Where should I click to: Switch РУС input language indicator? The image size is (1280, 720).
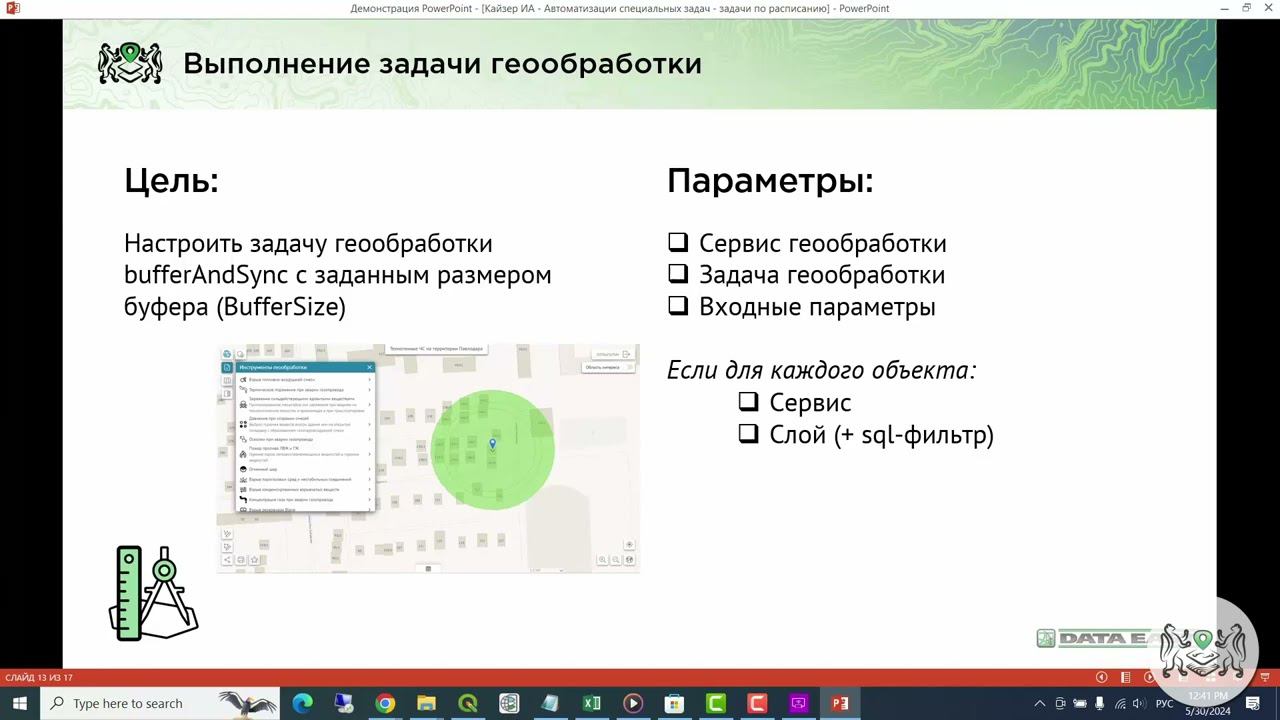coord(1164,704)
